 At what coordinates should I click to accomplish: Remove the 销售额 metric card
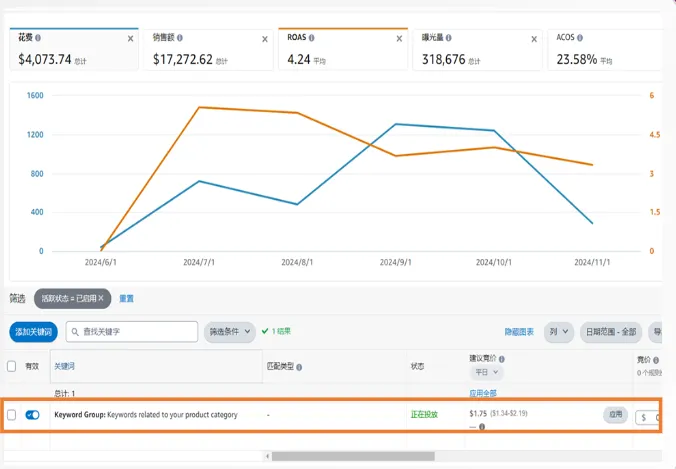265,39
